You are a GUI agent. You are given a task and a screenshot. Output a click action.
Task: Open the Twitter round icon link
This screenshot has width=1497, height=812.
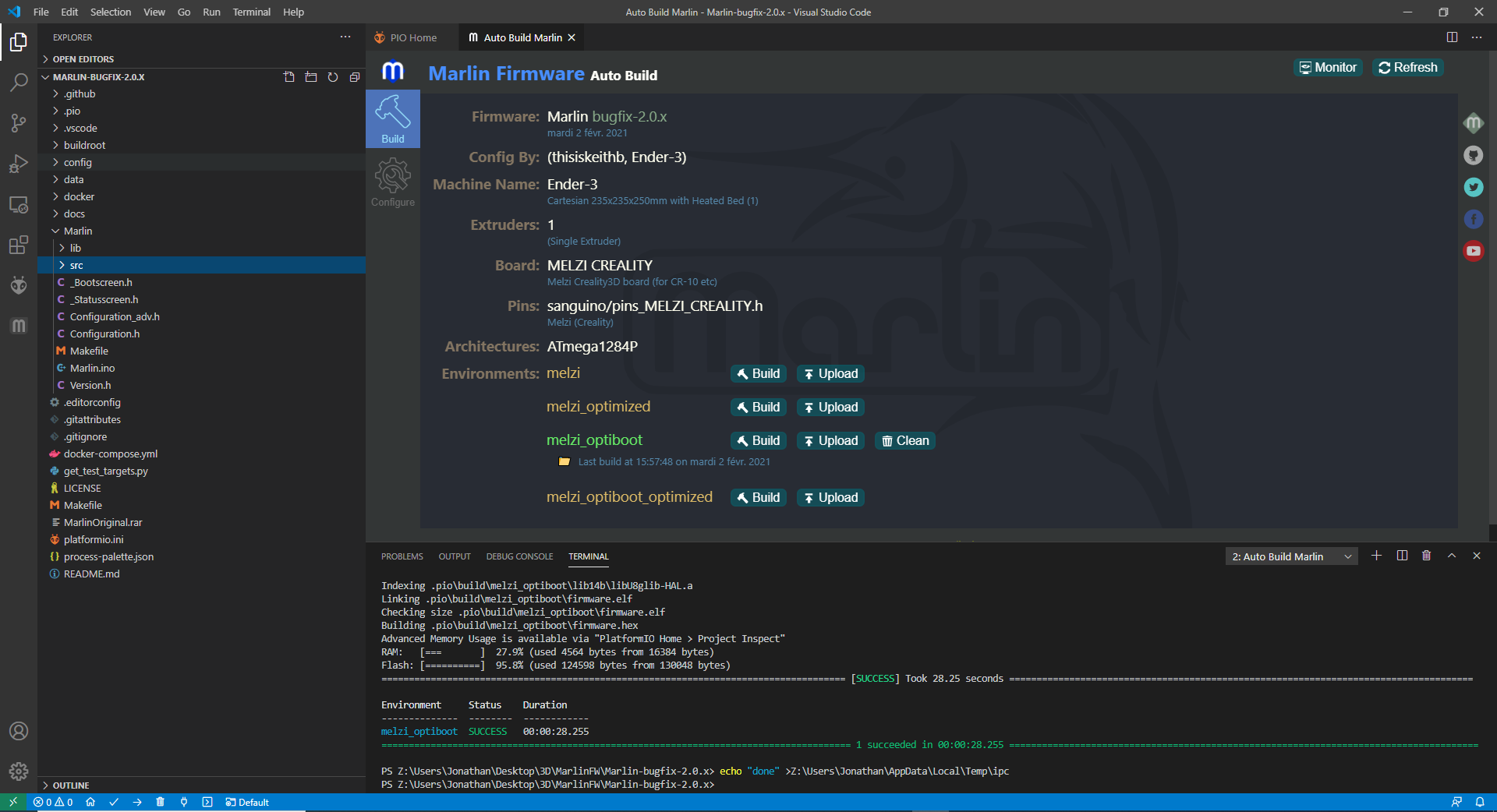click(1473, 187)
